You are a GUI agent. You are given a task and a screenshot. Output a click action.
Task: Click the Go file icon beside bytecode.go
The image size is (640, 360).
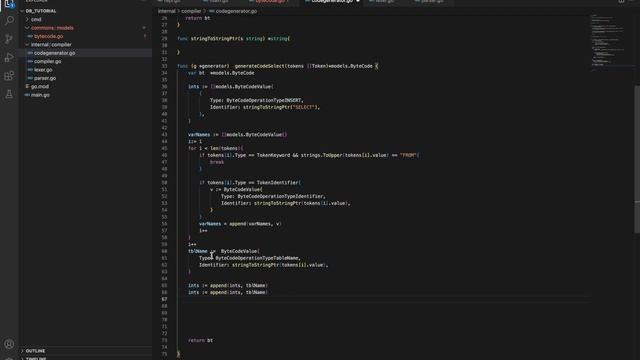click(30, 36)
